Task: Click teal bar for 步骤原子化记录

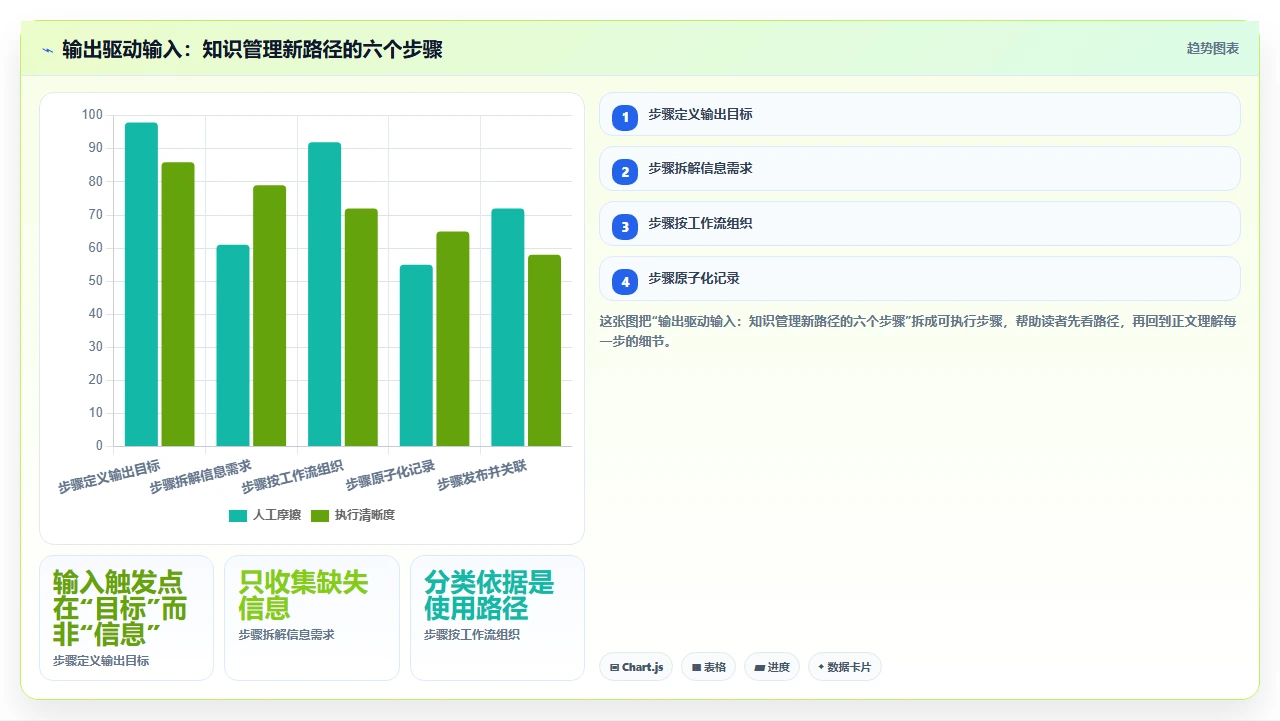Action: [x=416, y=355]
